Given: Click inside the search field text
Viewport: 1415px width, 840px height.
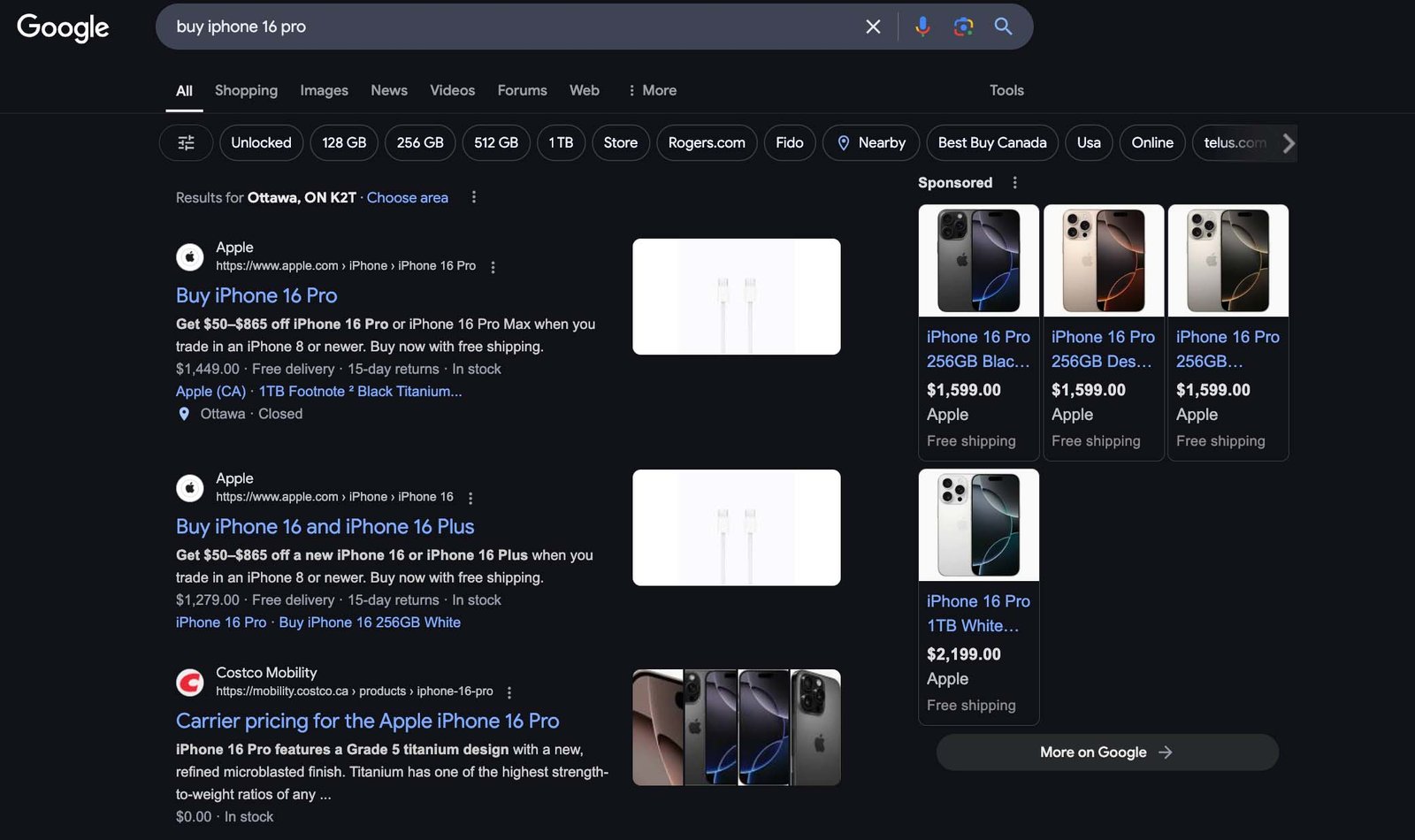Looking at the screenshot, I should 241,27.
